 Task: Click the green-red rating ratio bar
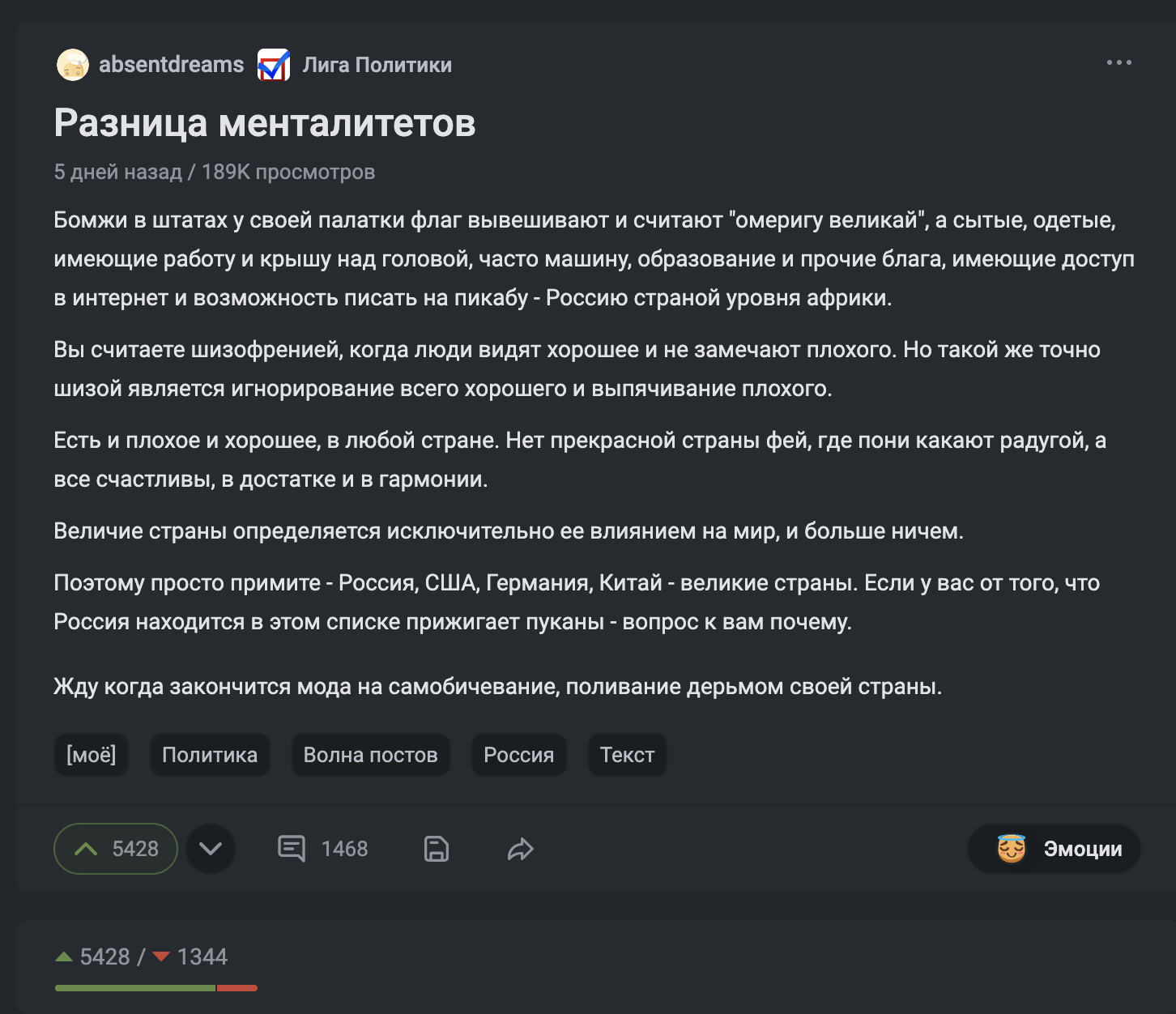(156, 988)
